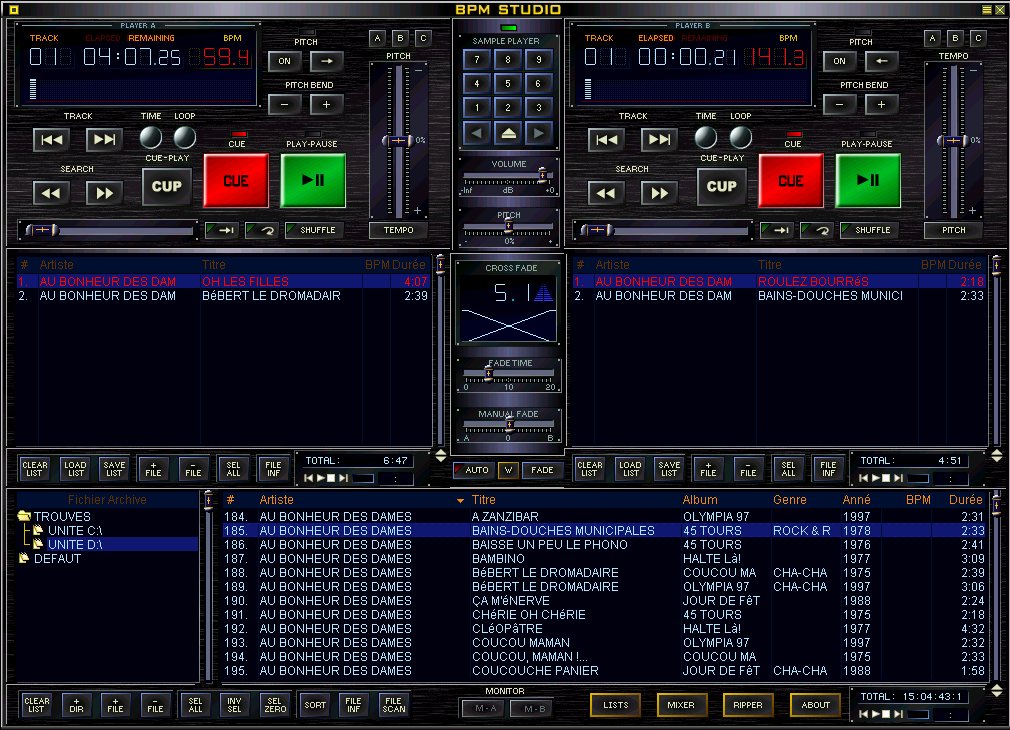Click sample player right arrow button
Screen dimensions: 1010x730
tap(539, 133)
